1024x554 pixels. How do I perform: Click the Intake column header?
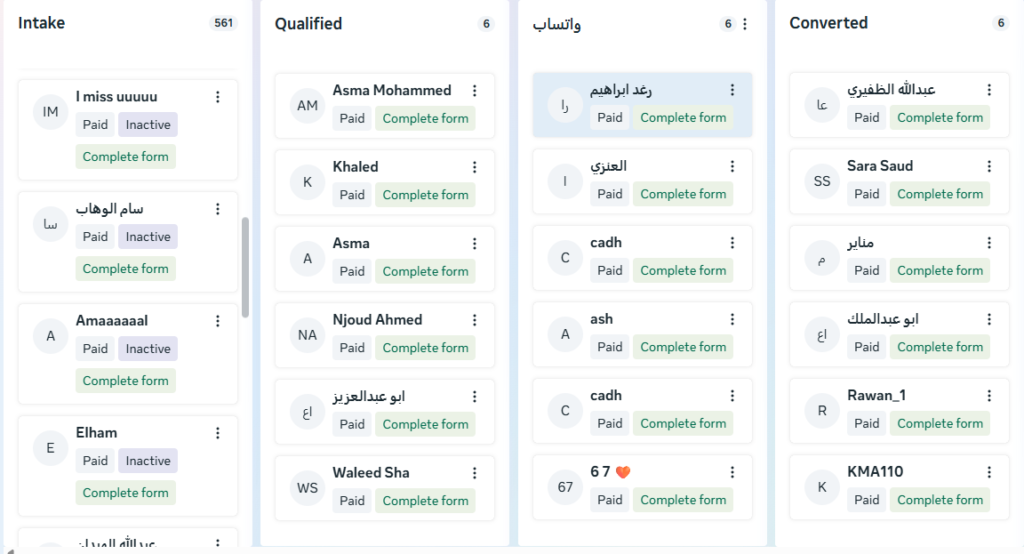(x=42, y=23)
